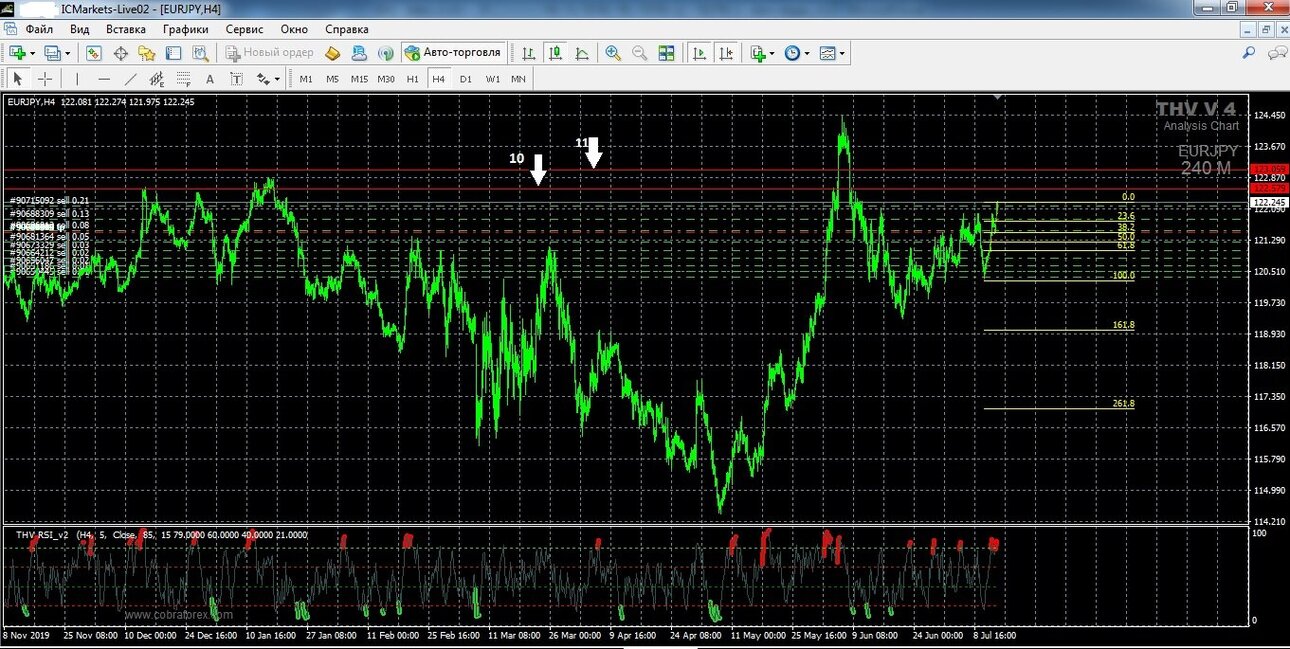Open the add indicators icon
This screenshot has height=649, width=1290.
(758, 53)
